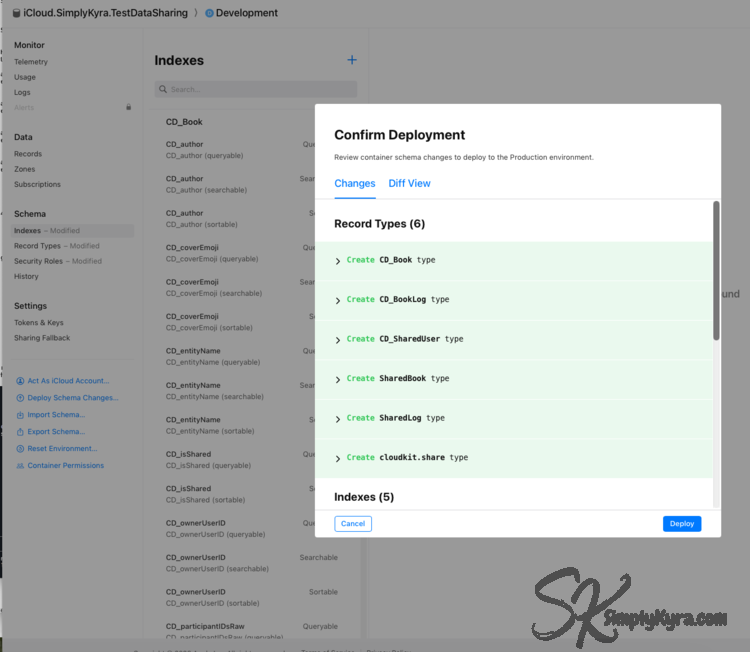Open Logs in the sidebar

22,92
